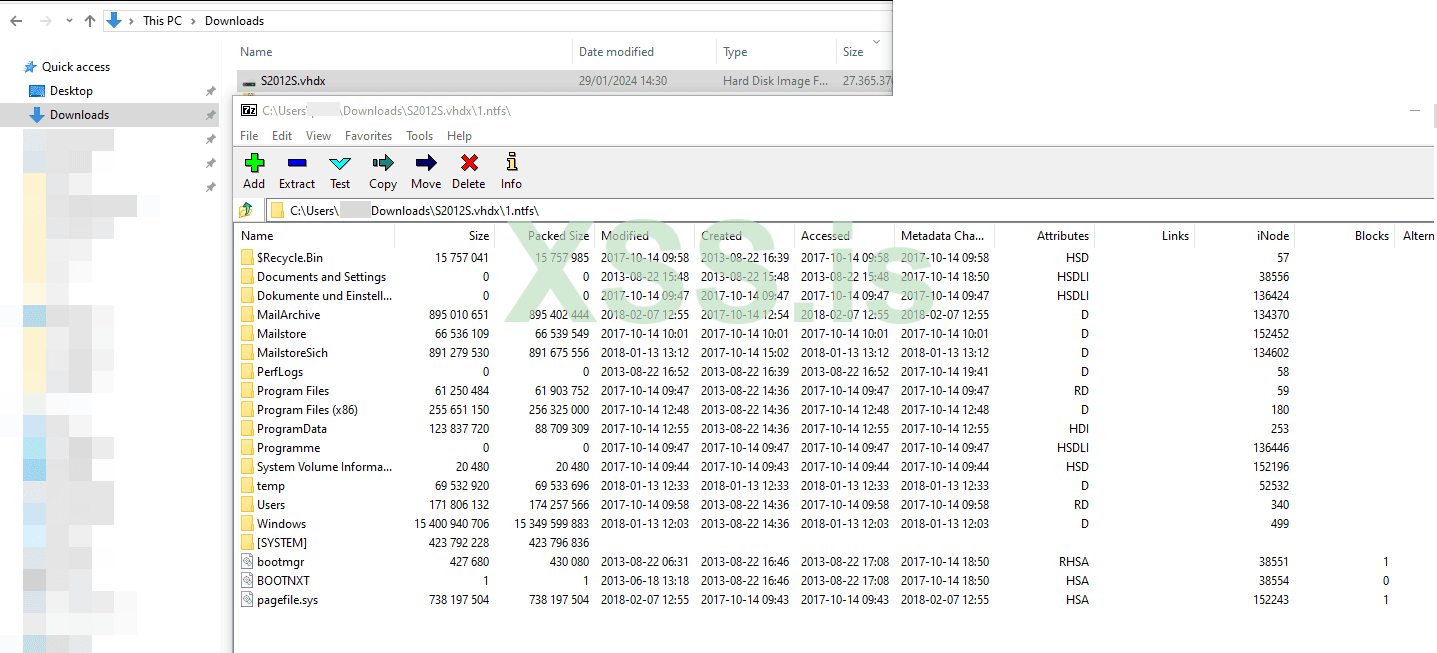The image size is (1437, 653).
Task: Open the Favorites menu in 7-Zip
Action: coord(368,135)
